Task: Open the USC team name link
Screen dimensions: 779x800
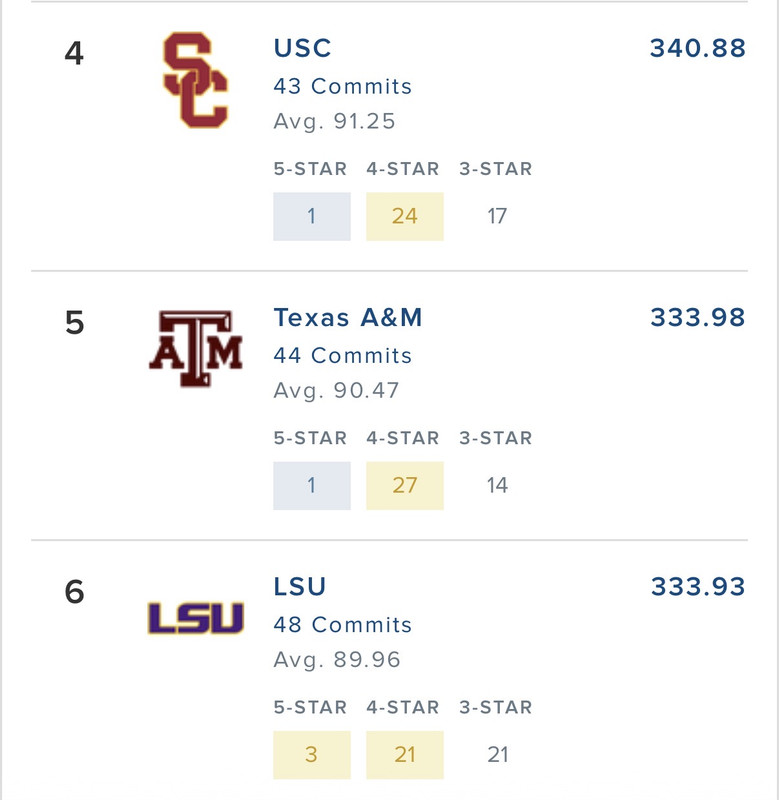Action: (x=302, y=48)
